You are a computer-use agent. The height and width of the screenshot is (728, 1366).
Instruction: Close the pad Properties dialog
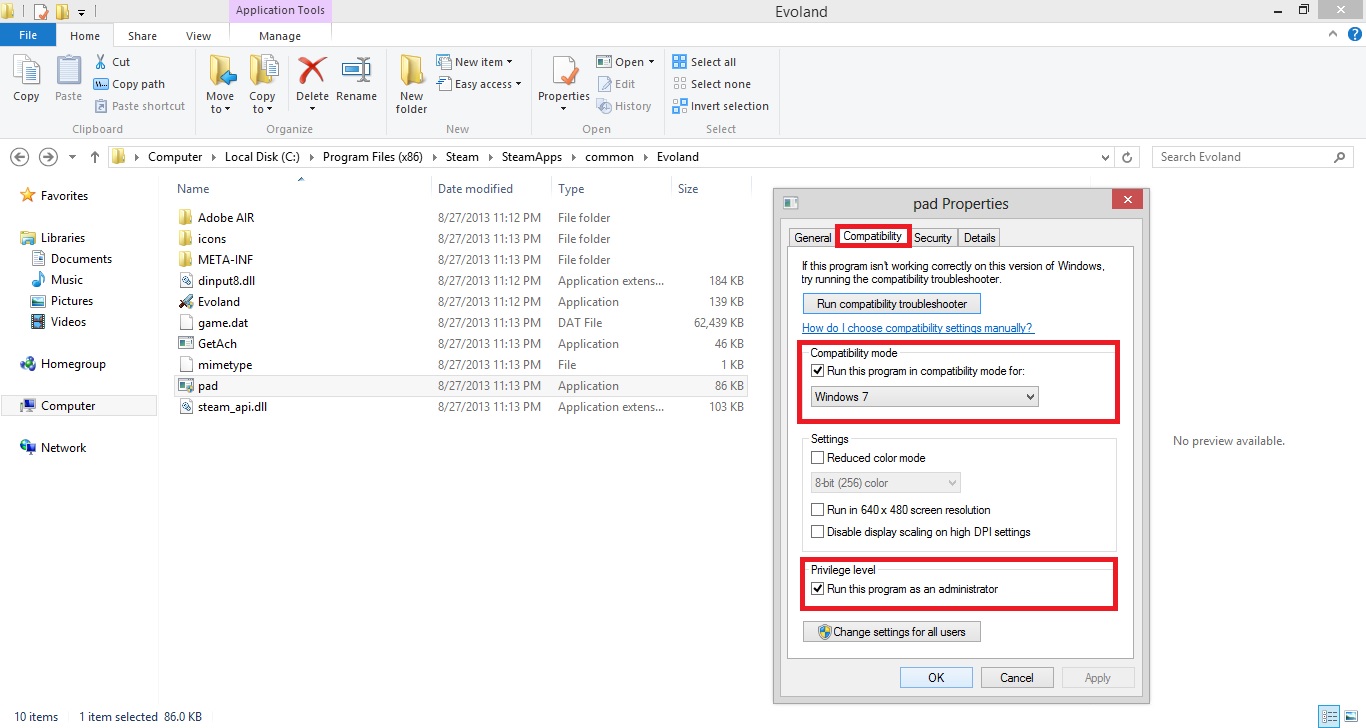pyautogui.click(x=1127, y=200)
